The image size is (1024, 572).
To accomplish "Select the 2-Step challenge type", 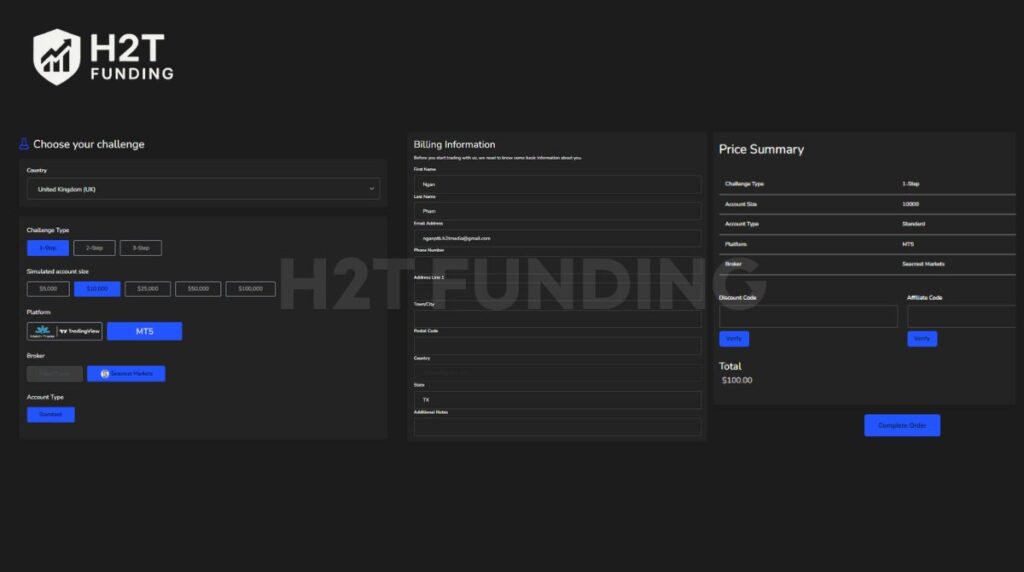I will point(94,248).
